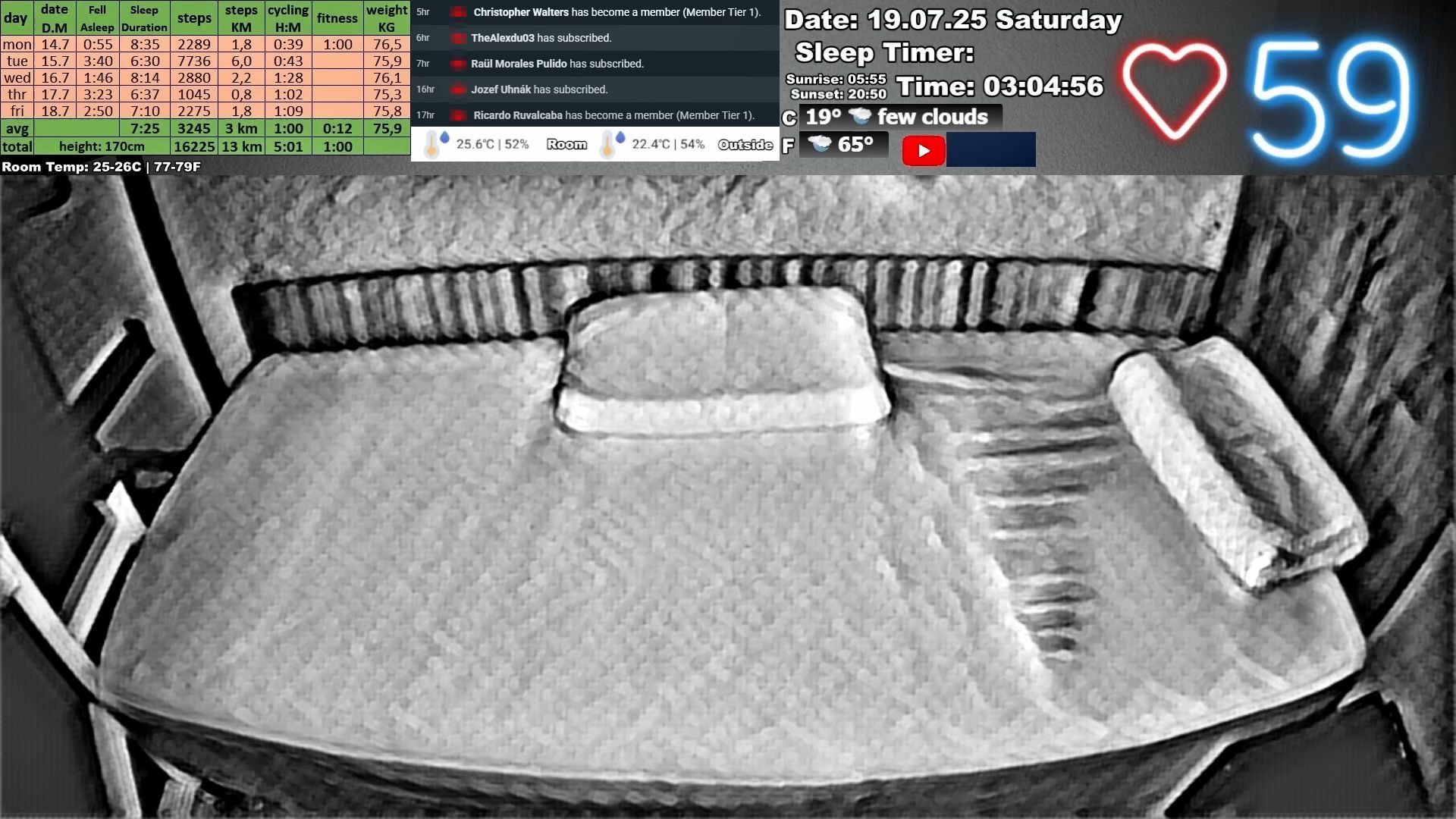Click the 'Sleep Timer:' label

click(884, 52)
